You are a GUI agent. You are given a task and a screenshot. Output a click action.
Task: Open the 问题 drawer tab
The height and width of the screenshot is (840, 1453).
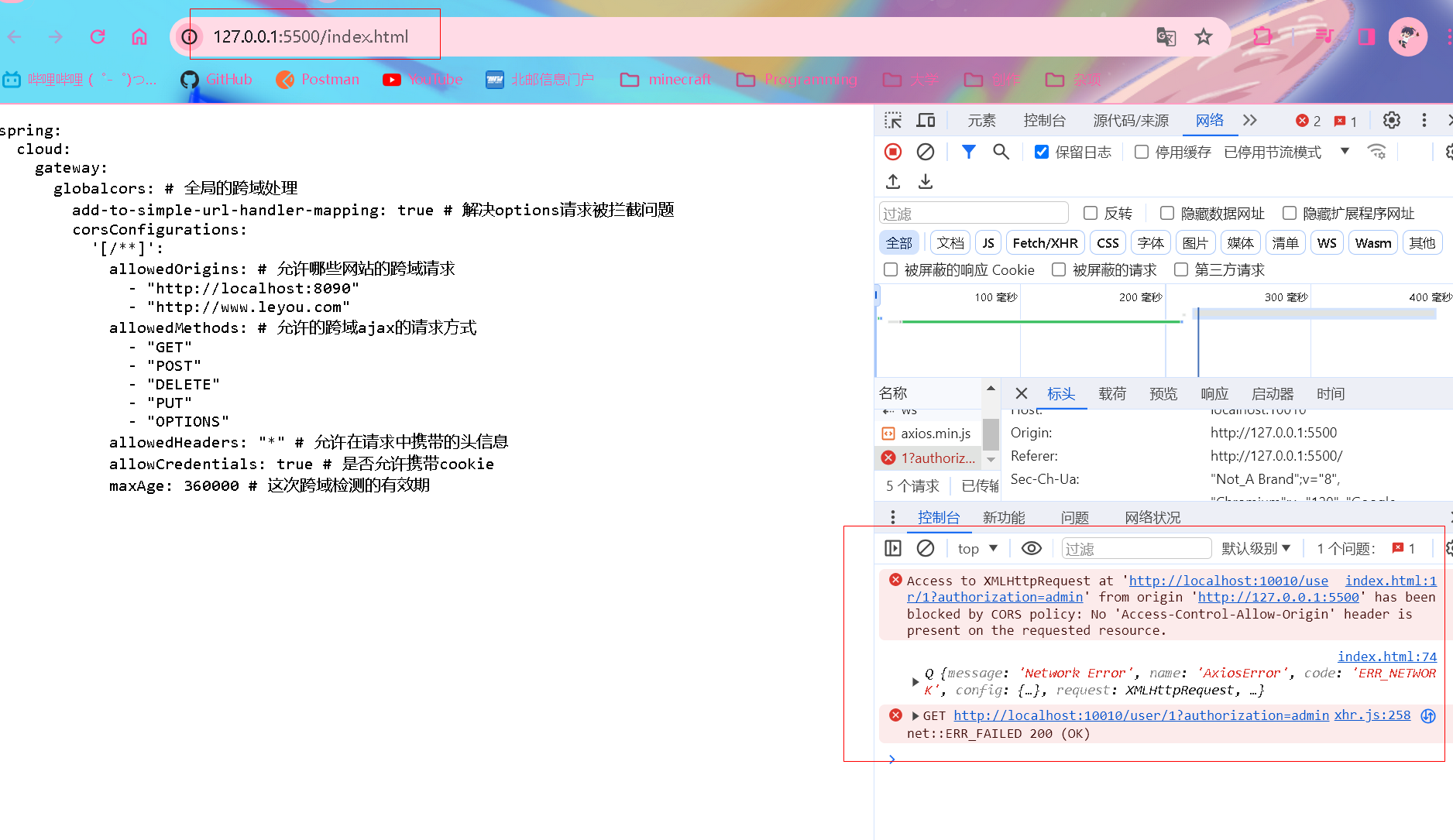1075,517
